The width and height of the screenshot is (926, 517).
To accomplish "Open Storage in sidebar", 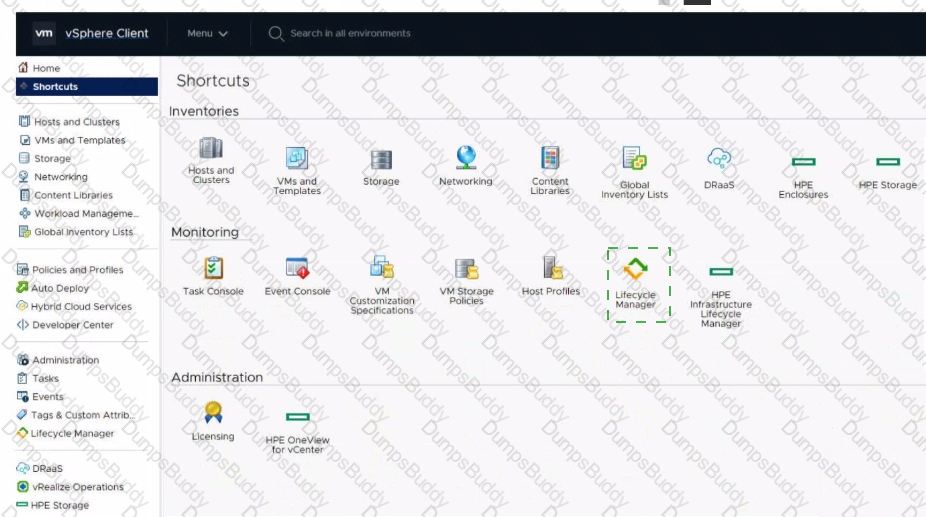I will click(52, 158).
